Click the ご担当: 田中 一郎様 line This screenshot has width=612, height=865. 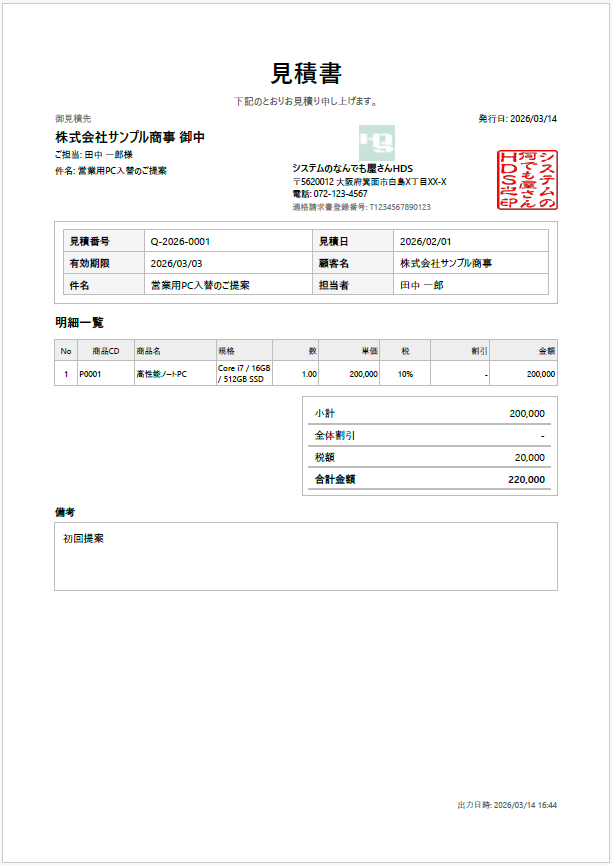tap(94, 154)
